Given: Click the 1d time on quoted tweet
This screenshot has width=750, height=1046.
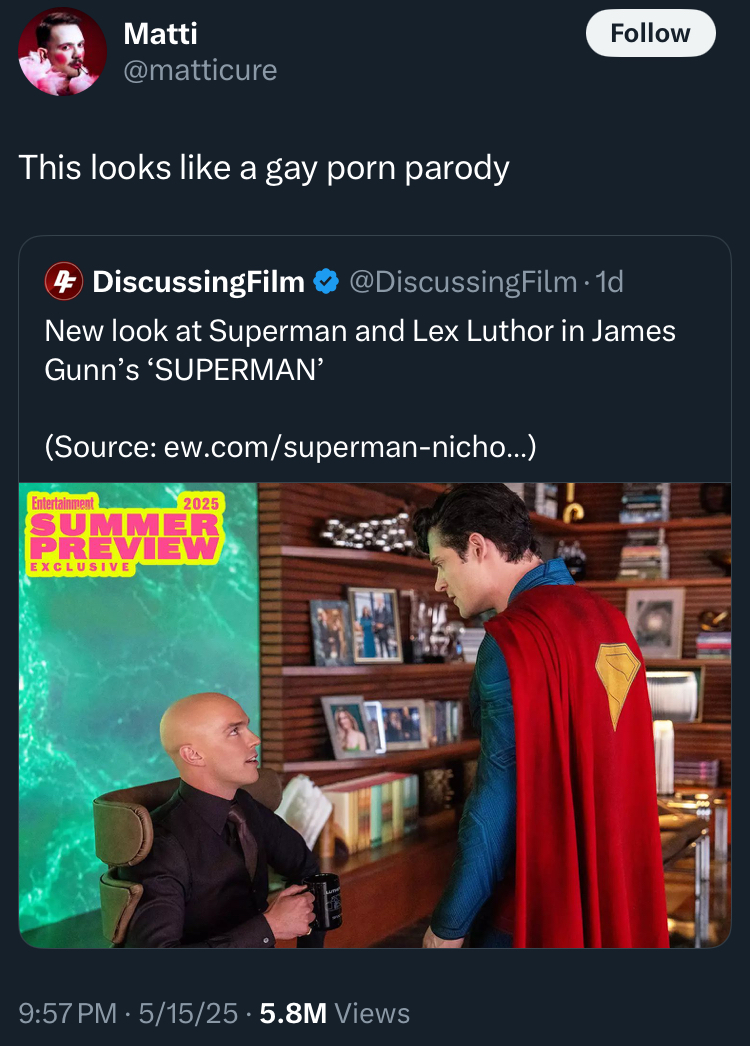Looking at the screenshot, I should coord(609,282).
